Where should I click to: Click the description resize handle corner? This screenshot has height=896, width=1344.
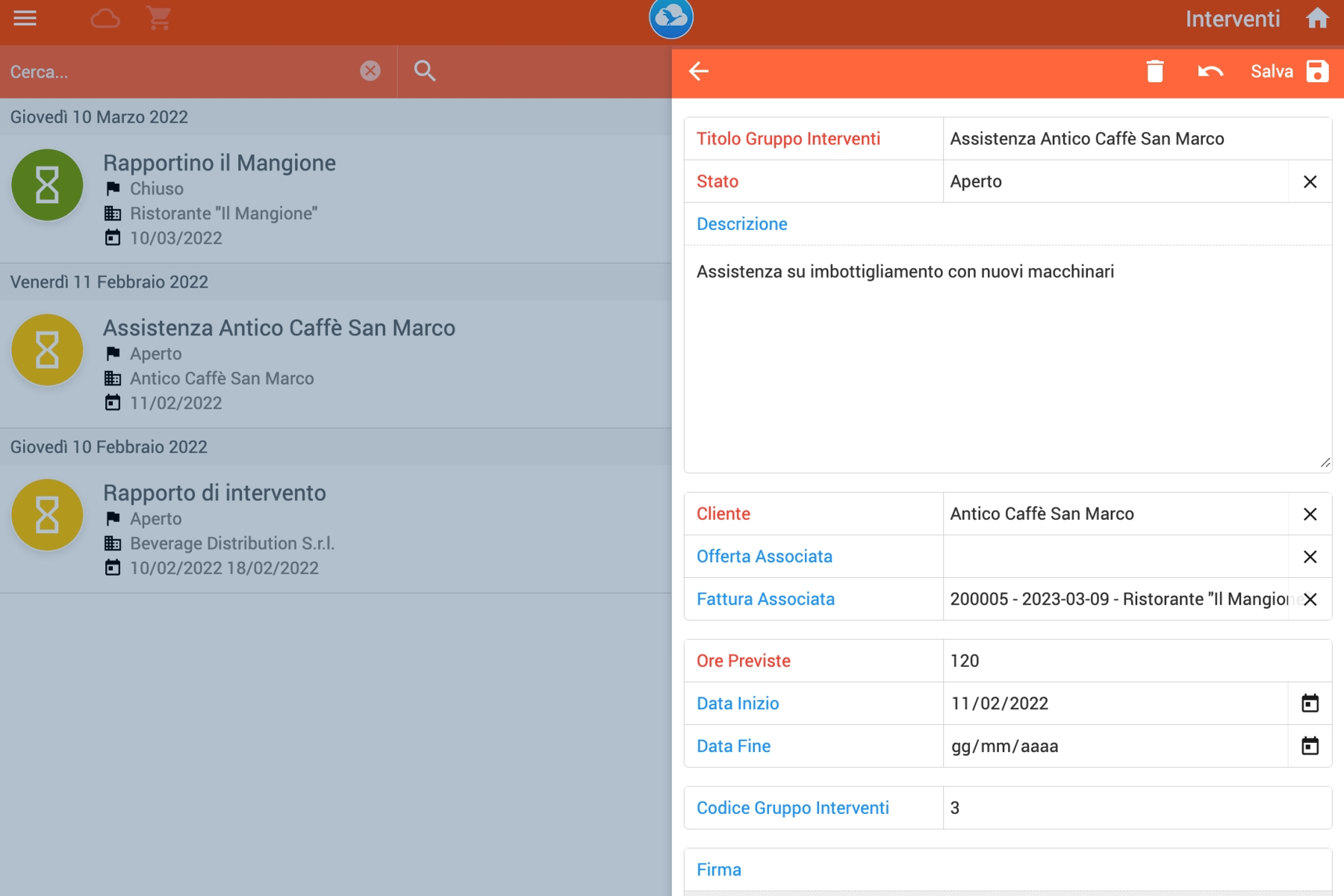[1325, 463]
